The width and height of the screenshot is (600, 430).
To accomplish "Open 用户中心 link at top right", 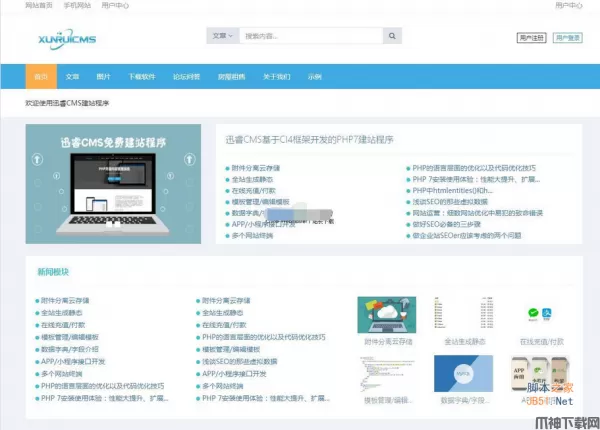I will pyautogui.click(x=569, y=5).
